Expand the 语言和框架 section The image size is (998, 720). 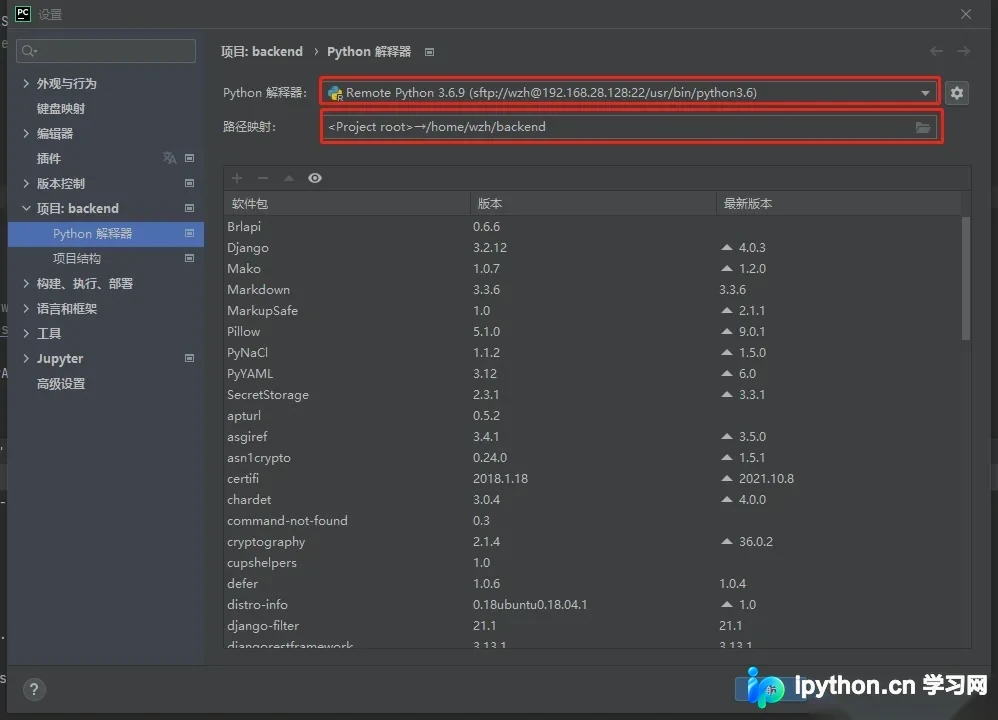click(26, 309)
